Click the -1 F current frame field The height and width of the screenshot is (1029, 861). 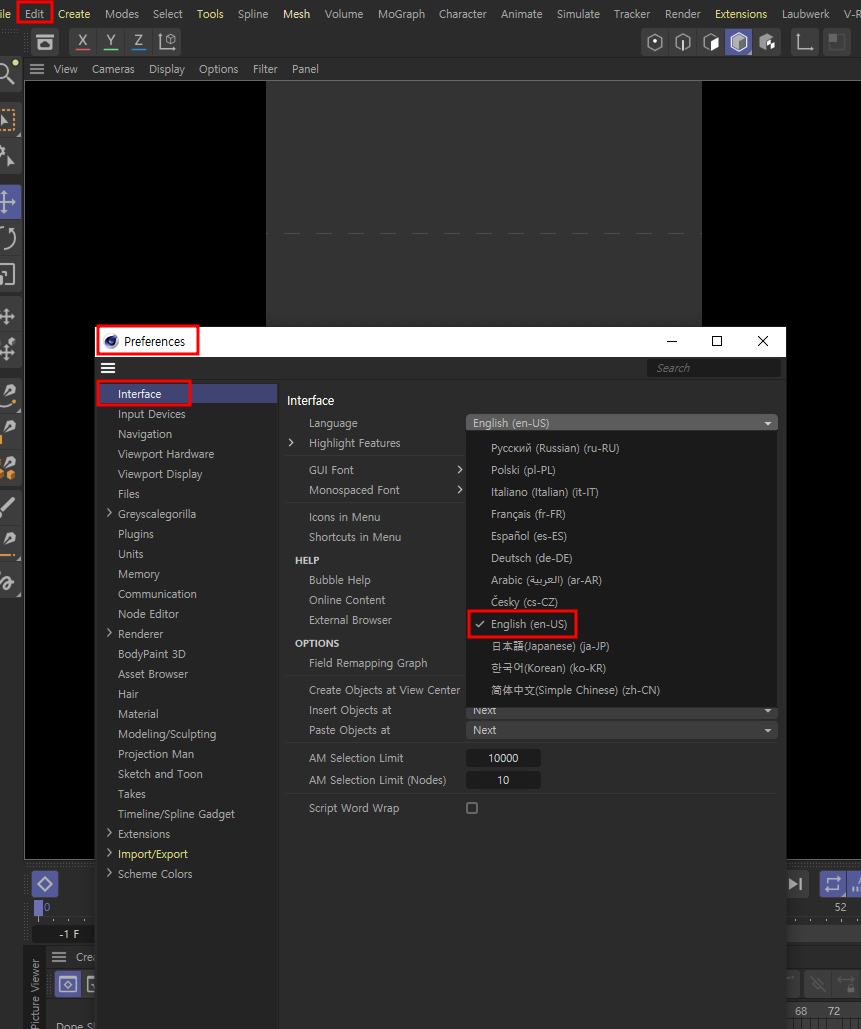click(x=63, y=934)
